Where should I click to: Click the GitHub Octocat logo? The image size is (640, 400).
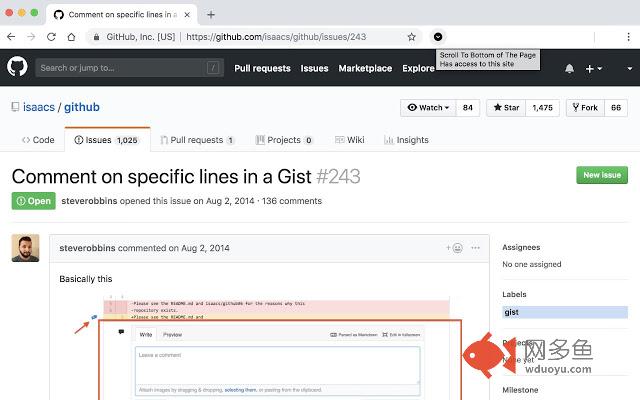pyautogui.click(x=17, y=67)
